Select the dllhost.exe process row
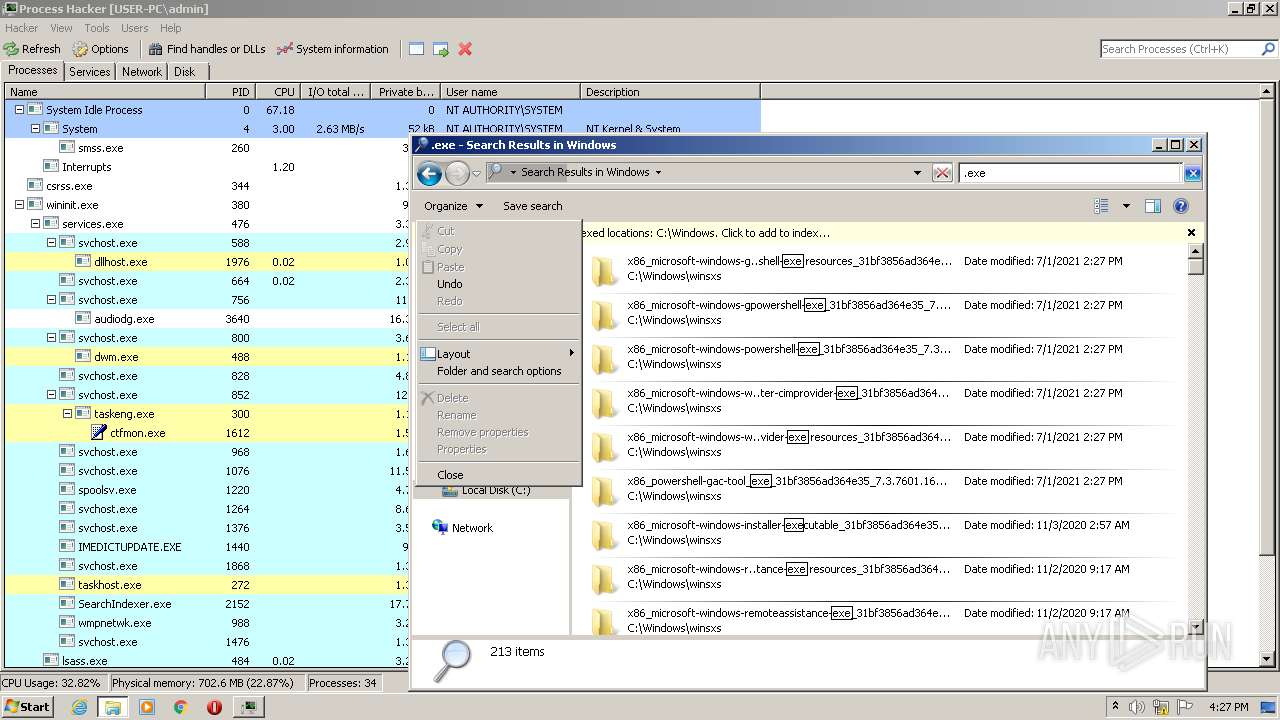This screenshot has width=1280, height=720. (208, 262)
